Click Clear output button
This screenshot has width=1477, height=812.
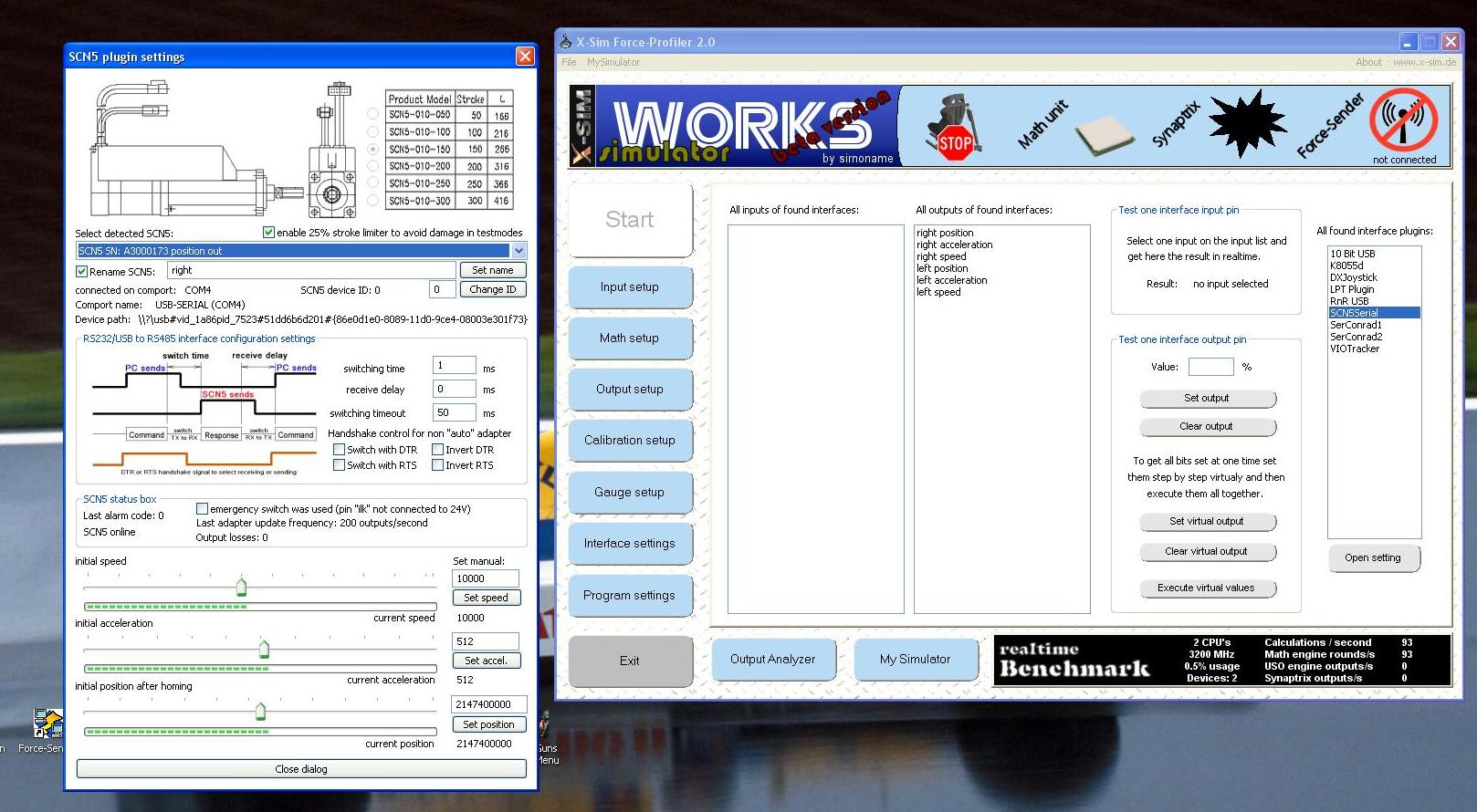(1207, 427)
